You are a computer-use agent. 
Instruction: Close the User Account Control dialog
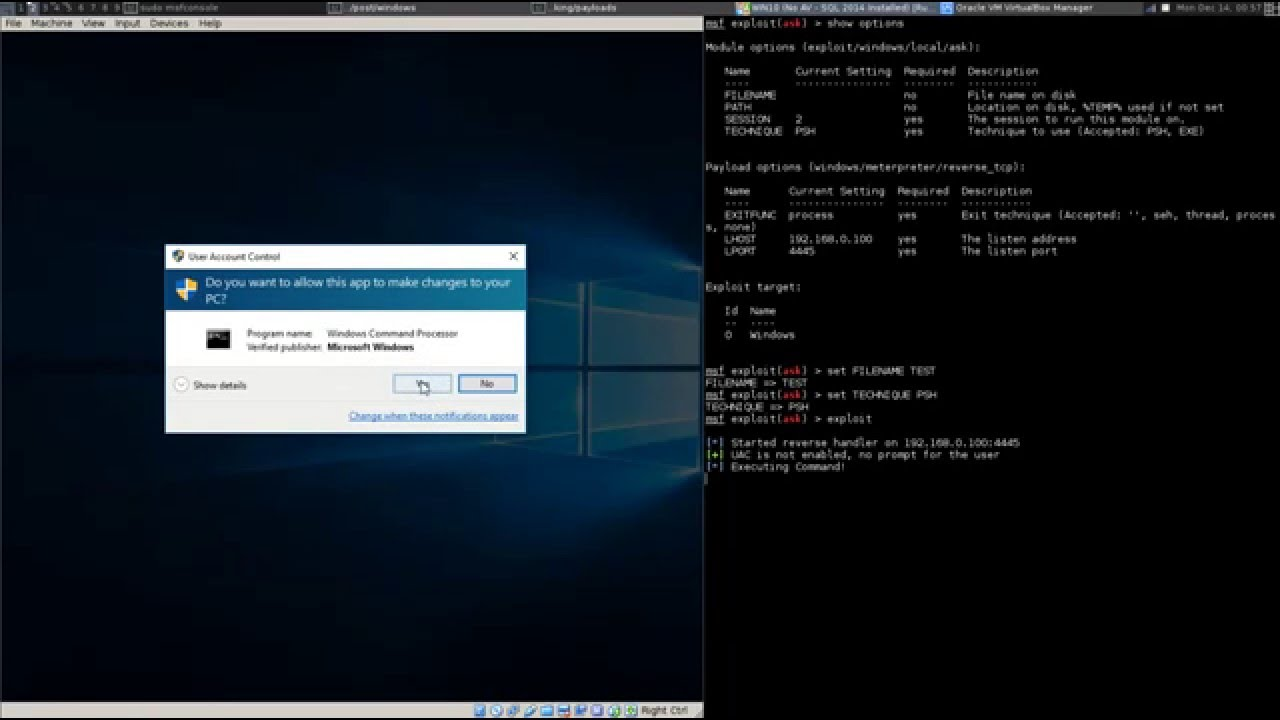point(513,256)
